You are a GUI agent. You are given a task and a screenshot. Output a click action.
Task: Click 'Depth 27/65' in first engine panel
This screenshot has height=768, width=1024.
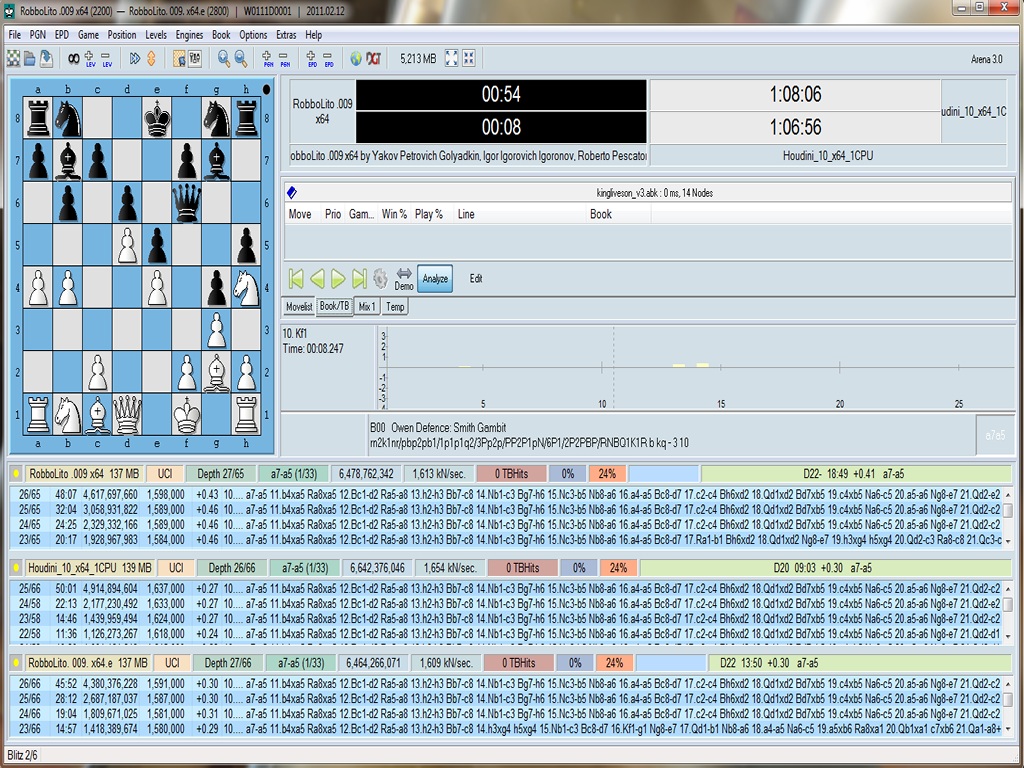click(220, 474)
